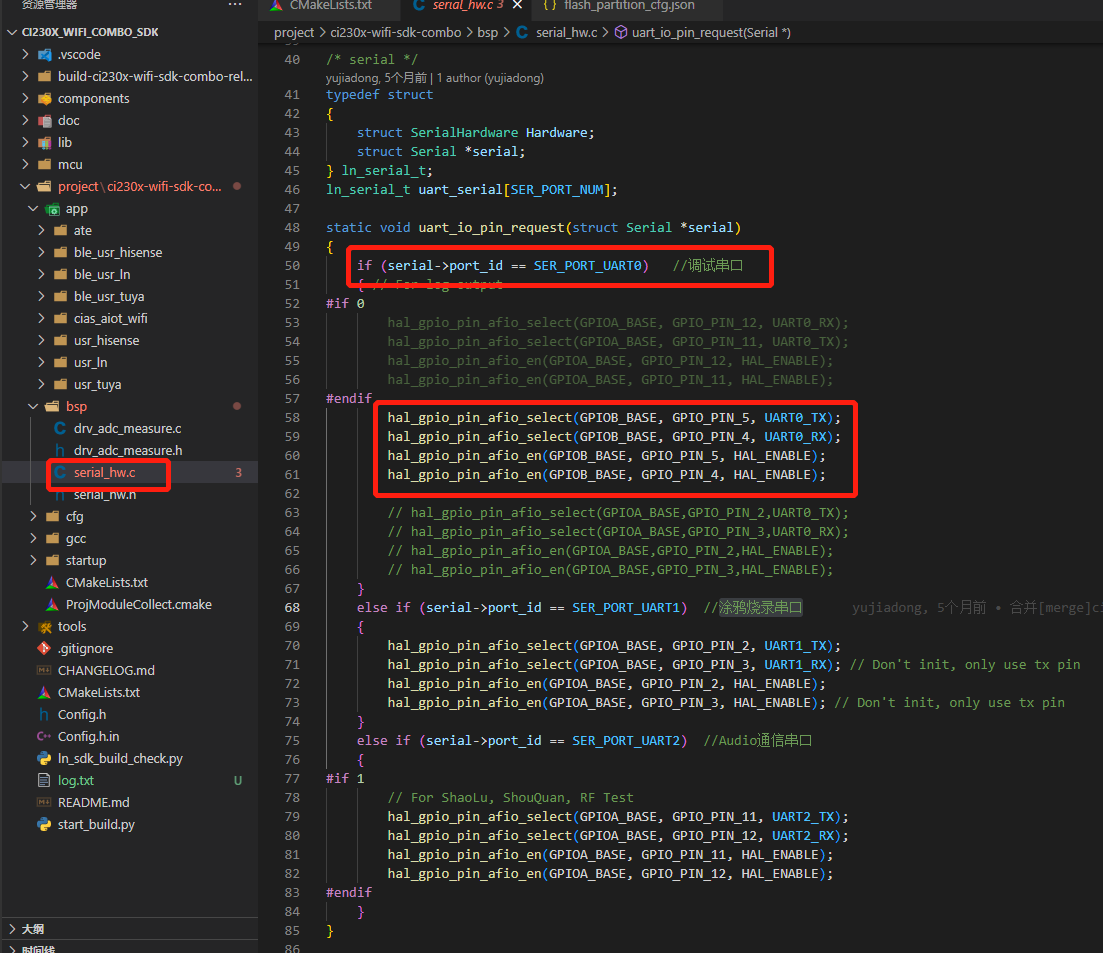Click the C file icon of drv_adc_measure.c

pos(60,428)
